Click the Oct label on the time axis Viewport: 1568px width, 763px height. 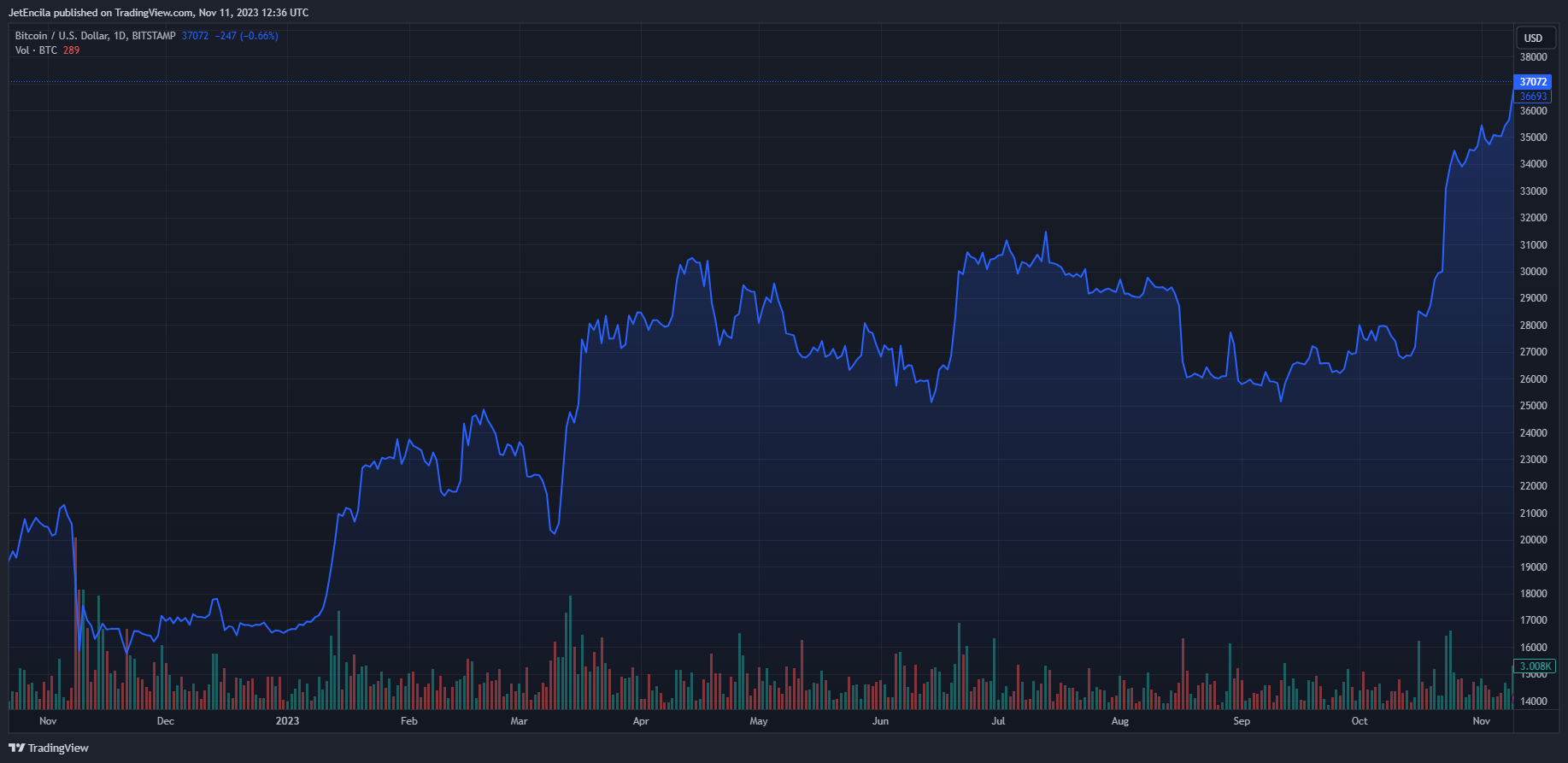[x=1360, y=721]
